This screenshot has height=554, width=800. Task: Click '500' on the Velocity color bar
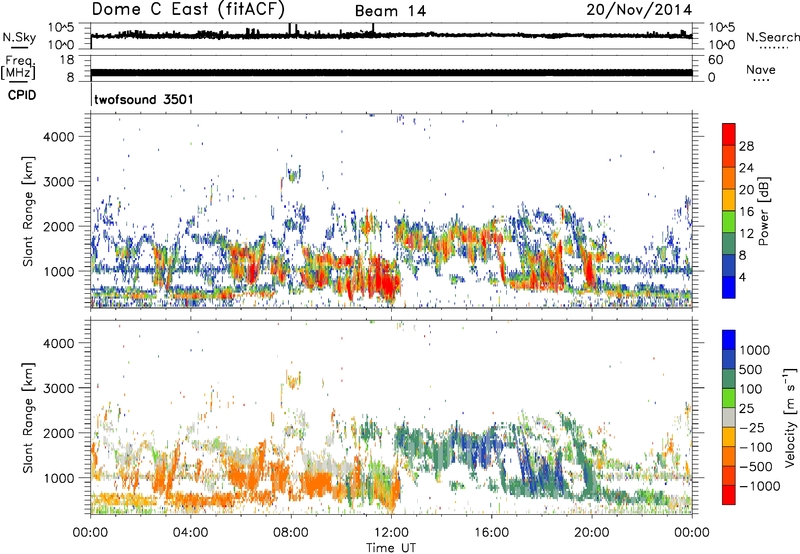(x=751, y=369)
